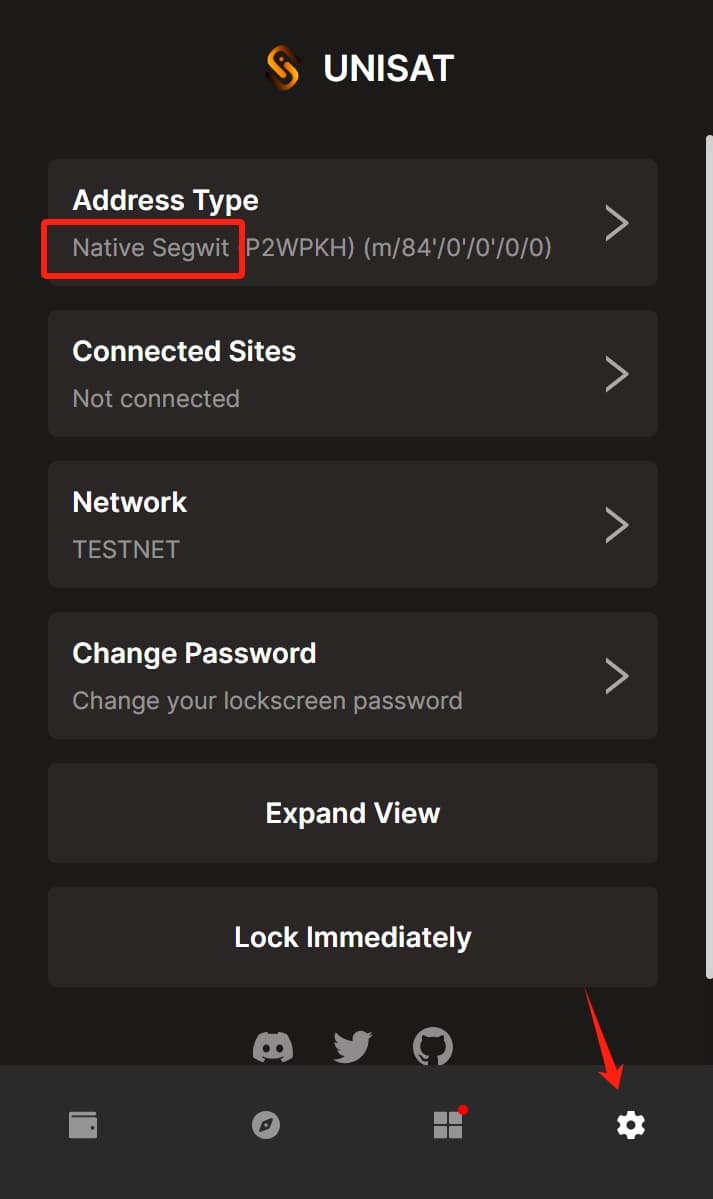Click the UniSat logo icon
Screen dimensions: 713x1199
coord(282,68)
